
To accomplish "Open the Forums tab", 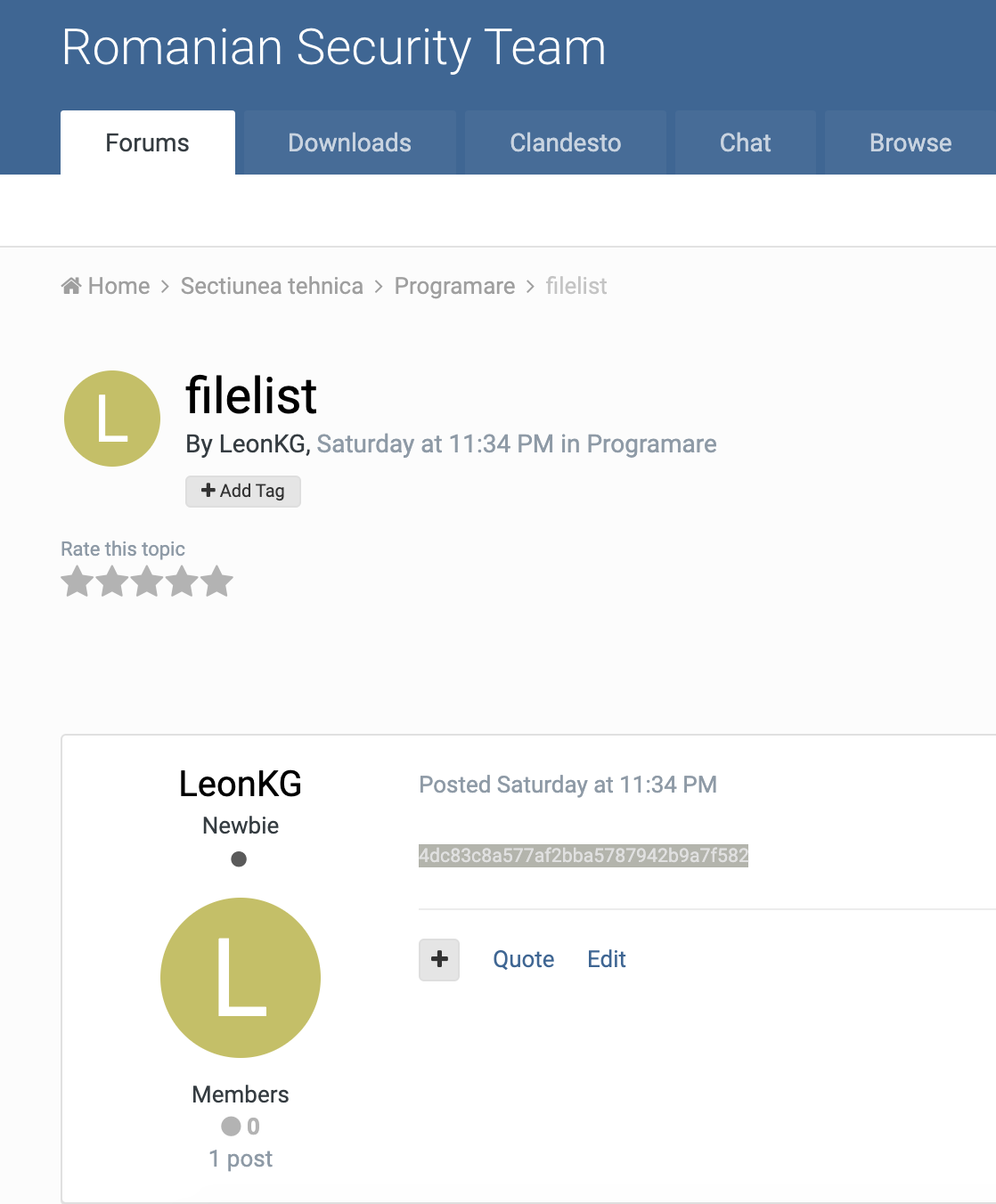I will [148, 142].
